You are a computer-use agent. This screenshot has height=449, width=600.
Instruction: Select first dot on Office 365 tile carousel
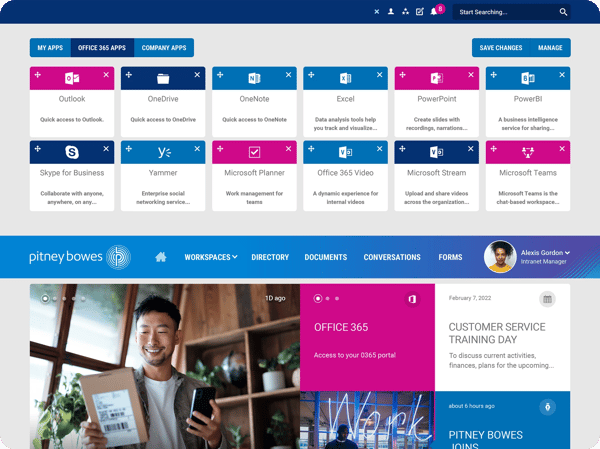pyautogui.click(x=318, y=298)
